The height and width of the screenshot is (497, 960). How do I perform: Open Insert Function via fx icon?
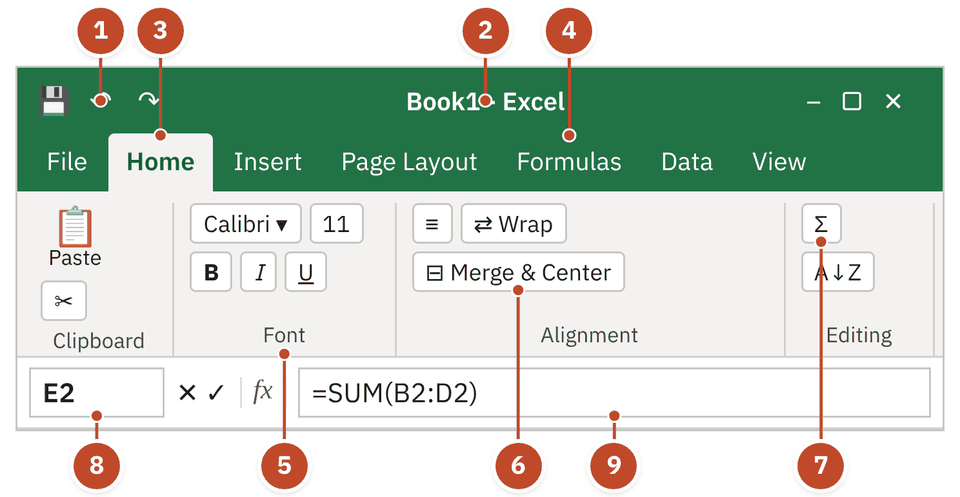[x=263, y=391]
